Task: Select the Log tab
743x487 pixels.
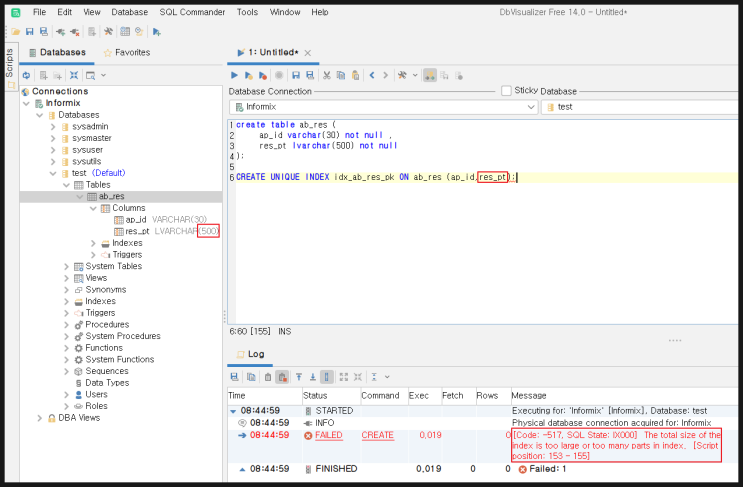Action: coord(250,354)
